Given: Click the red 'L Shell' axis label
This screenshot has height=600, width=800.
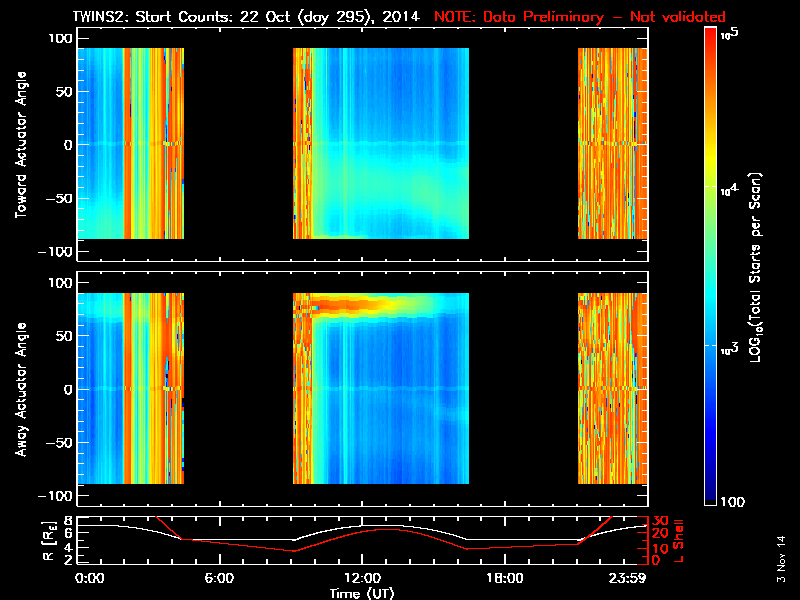Looking at the screenshot, I should tap(680, 541).
